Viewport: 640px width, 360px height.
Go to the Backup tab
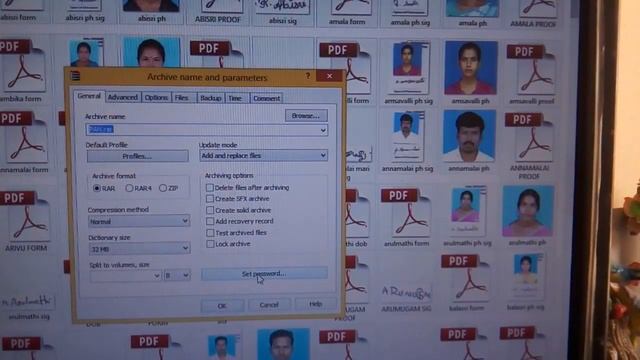(211, 98)
